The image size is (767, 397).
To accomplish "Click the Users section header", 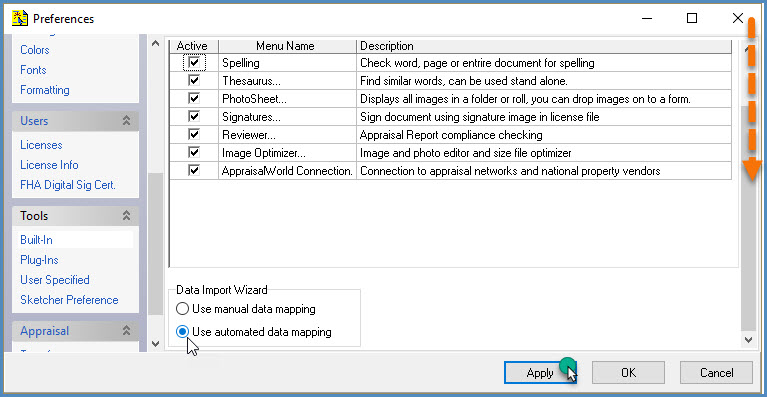I will pyautogui.click(x=75, y=121).
